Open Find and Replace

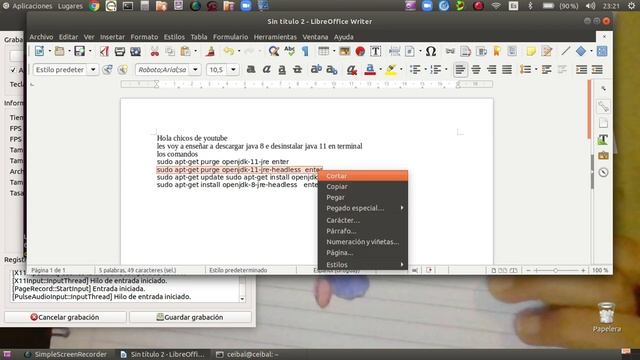pyautogui.click(x=274, y=51)
